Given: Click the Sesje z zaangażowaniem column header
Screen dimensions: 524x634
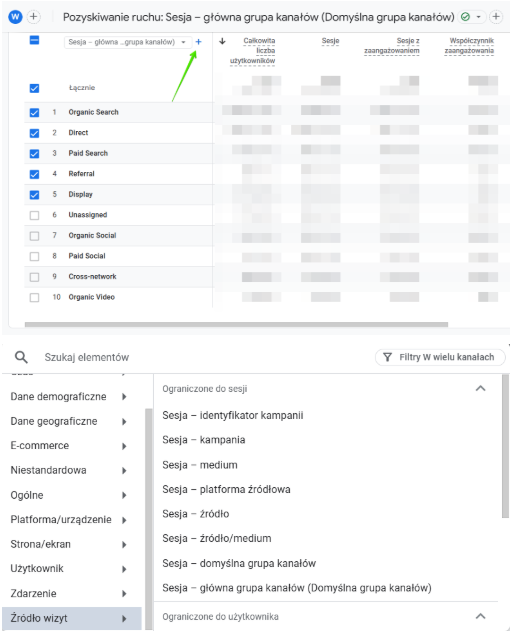Looking at the screenshot, I should (392, 46).
